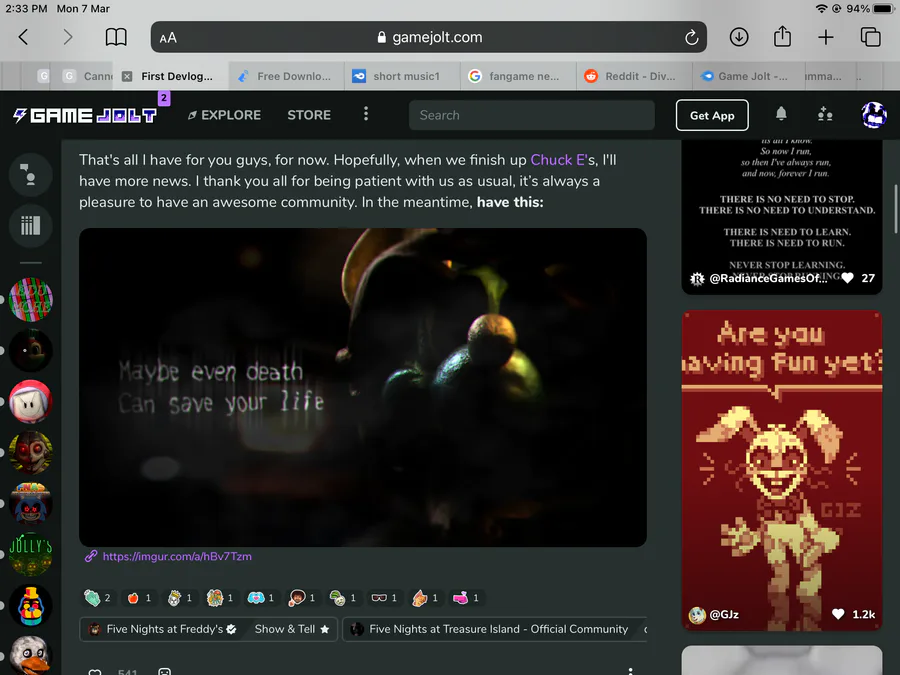Open the library playlists sidebar icon
Screen dimensions: 900x675
(x=30, y=226)
